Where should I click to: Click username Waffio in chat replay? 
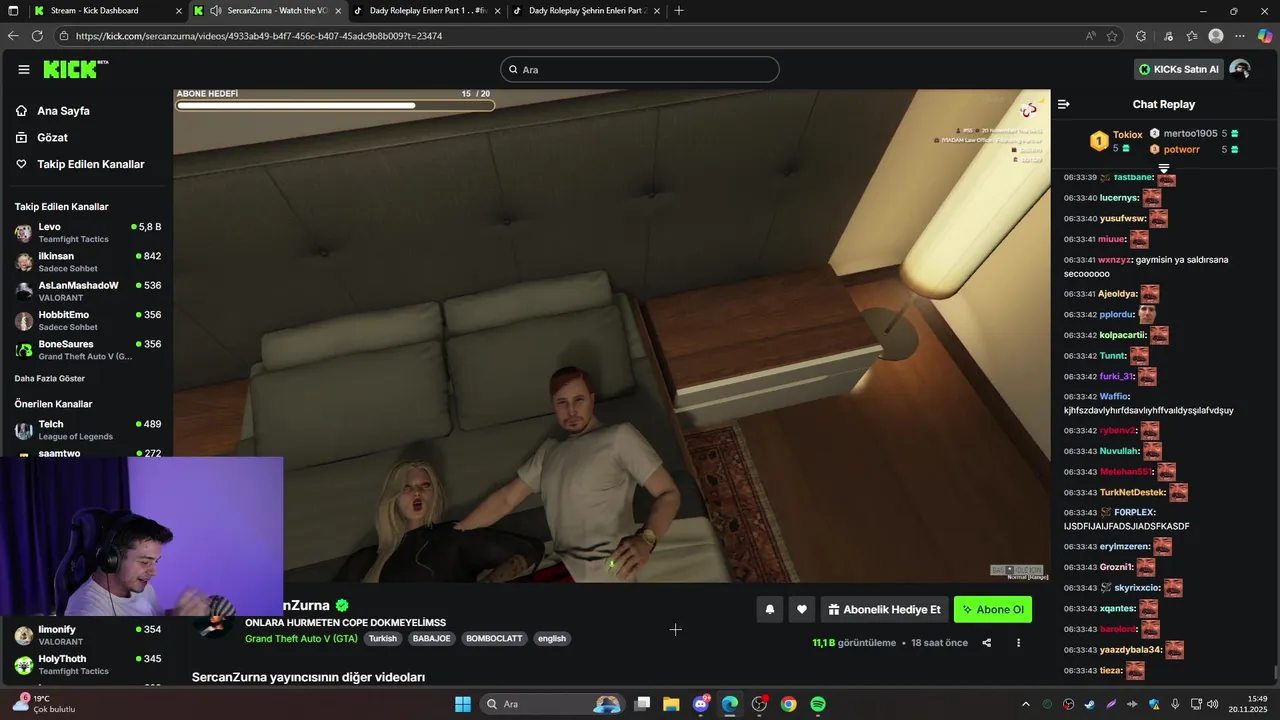tap(1114, 396)
